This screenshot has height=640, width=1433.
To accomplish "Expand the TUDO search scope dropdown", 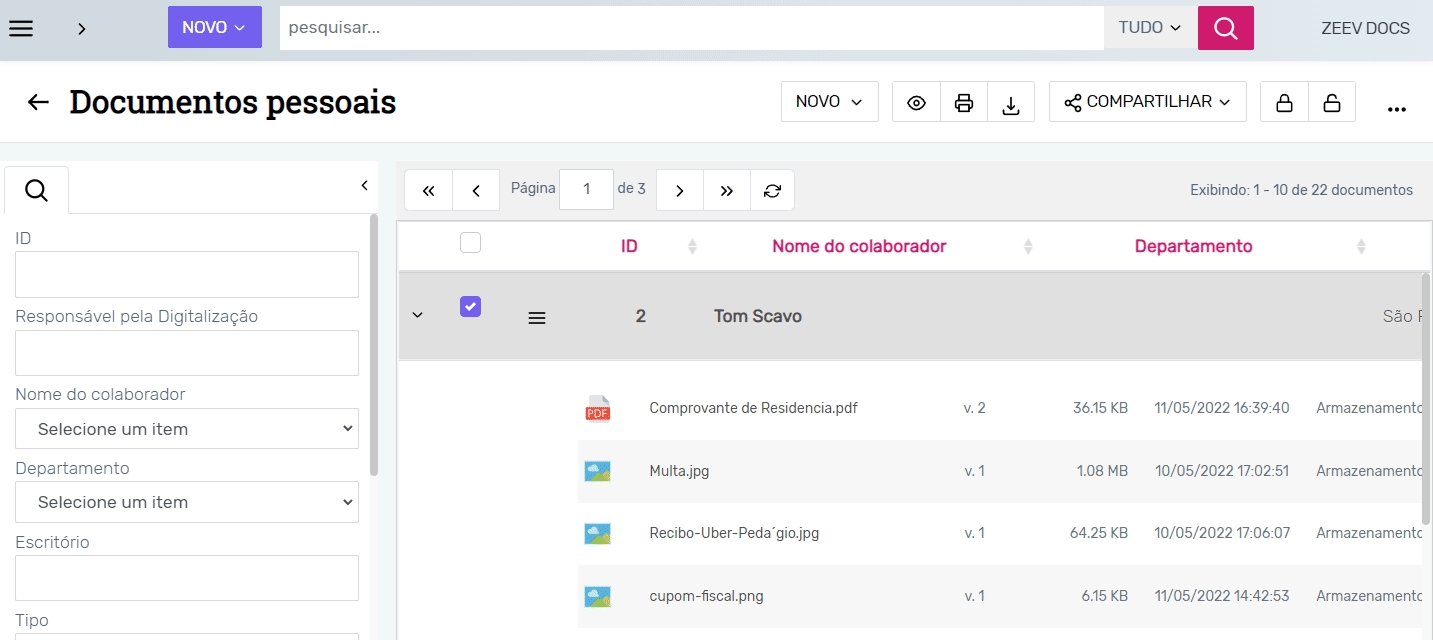I will click(1150, 28).
